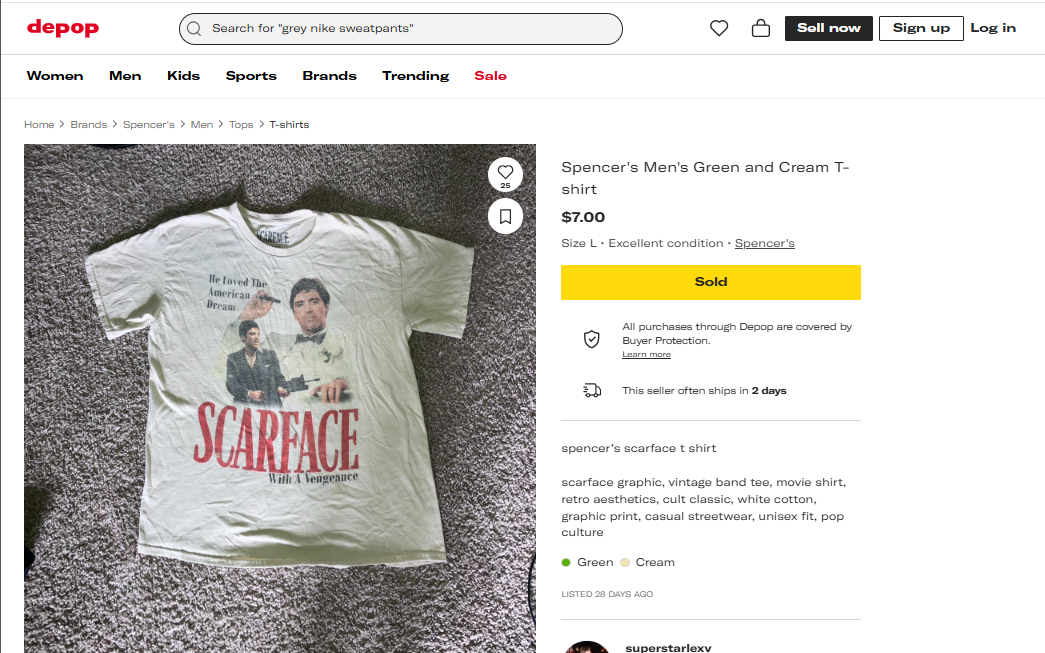Expand the Brands menu

[329, 76]
